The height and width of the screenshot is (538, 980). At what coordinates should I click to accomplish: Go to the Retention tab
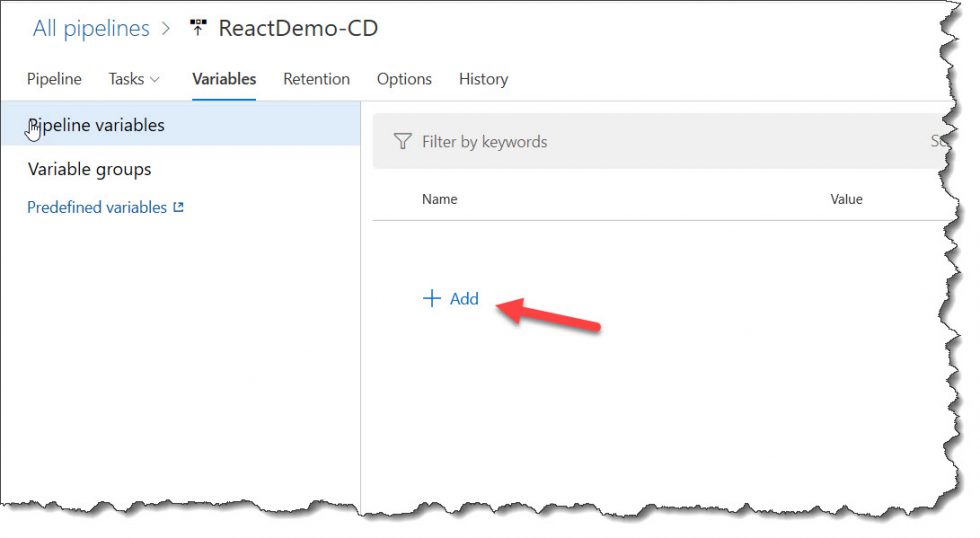(316, 79)
